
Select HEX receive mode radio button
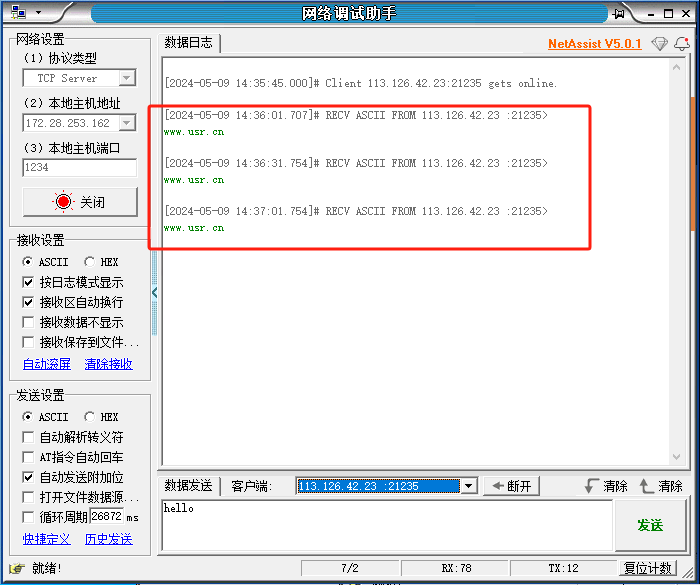[x=89, y=262]
